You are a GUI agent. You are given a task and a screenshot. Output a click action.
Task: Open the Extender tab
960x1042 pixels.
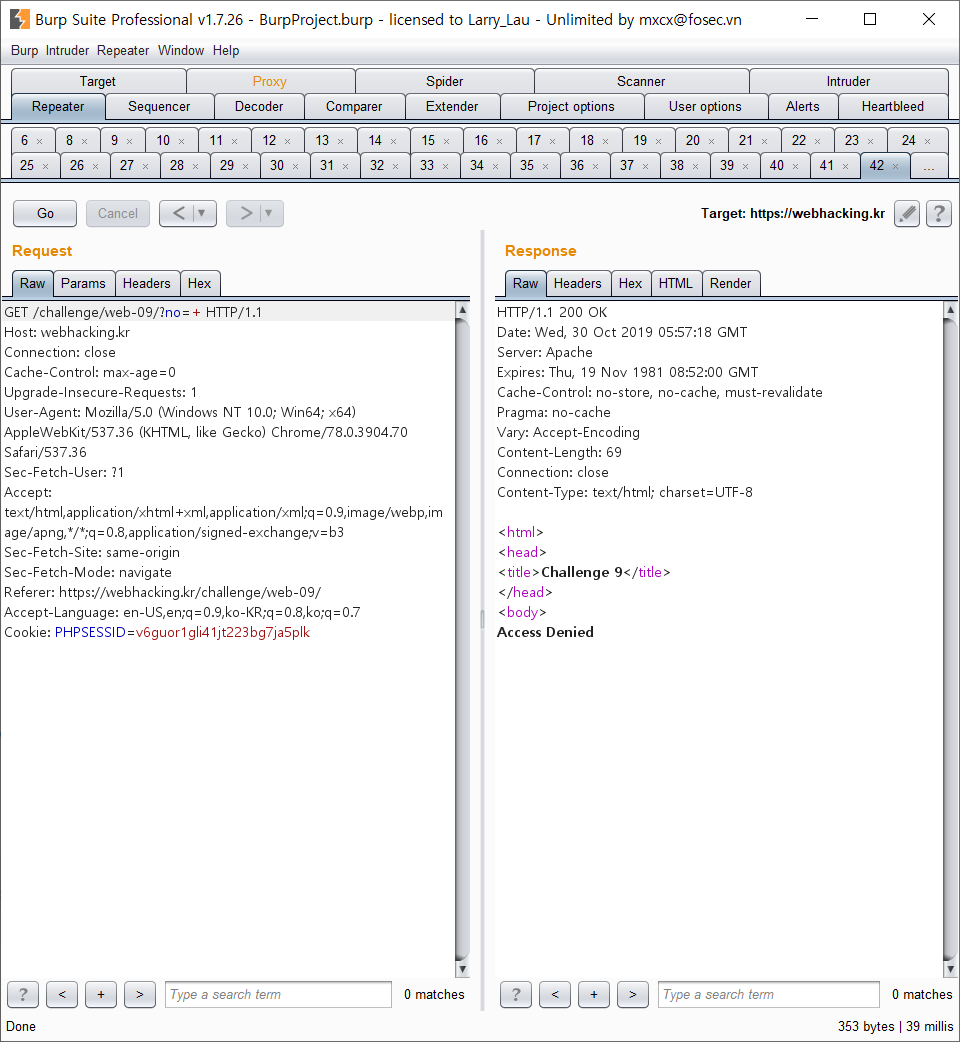452,106
